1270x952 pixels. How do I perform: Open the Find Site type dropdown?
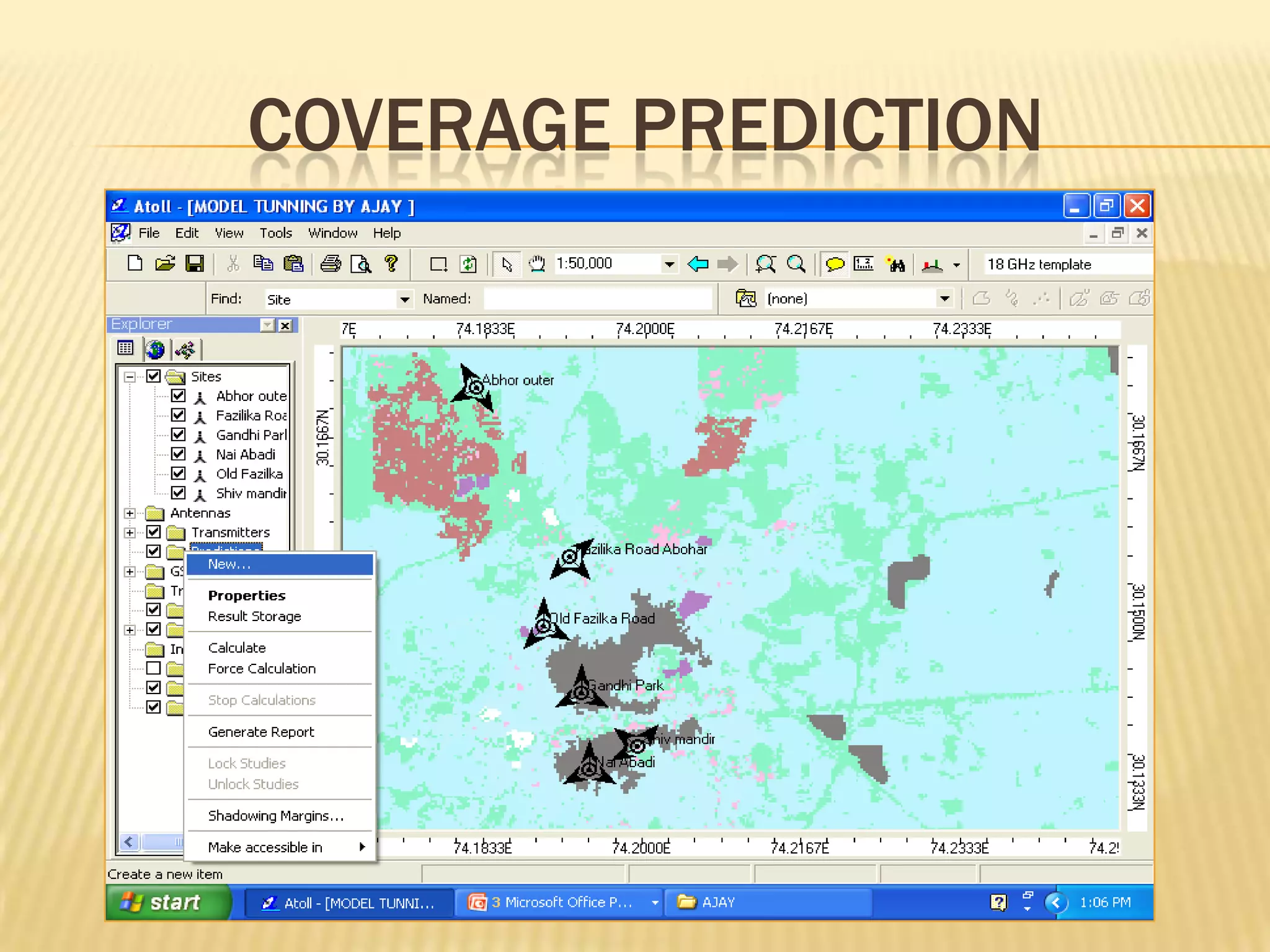(404, 300)
